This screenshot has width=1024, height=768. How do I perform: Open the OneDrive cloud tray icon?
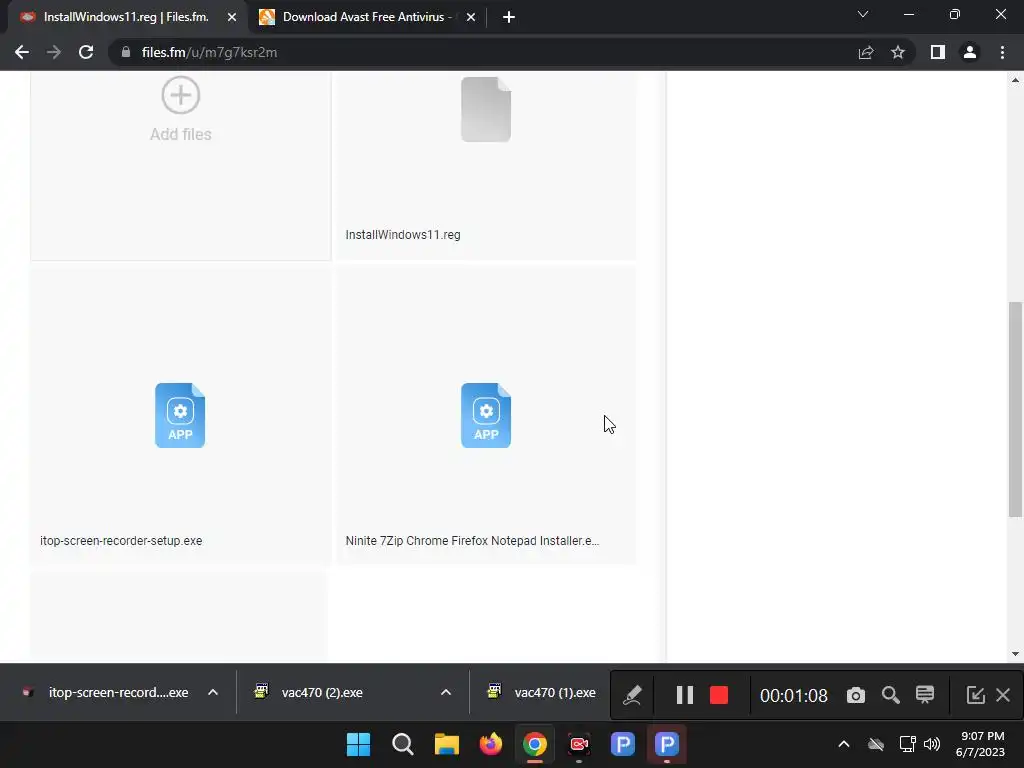876,744
